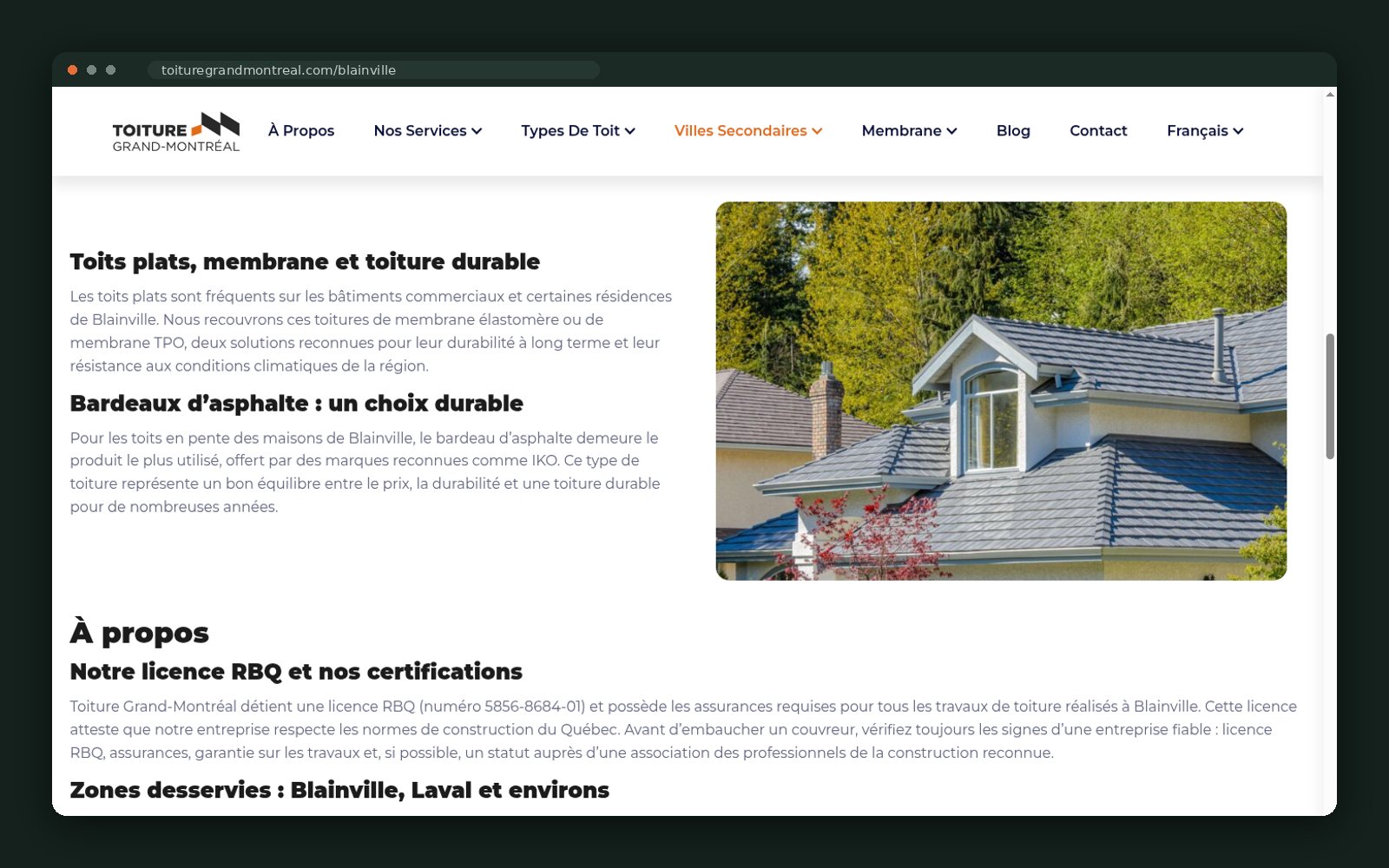
Task: Open the Villes Secondaires menu item
Action: [x=741, y=131]
